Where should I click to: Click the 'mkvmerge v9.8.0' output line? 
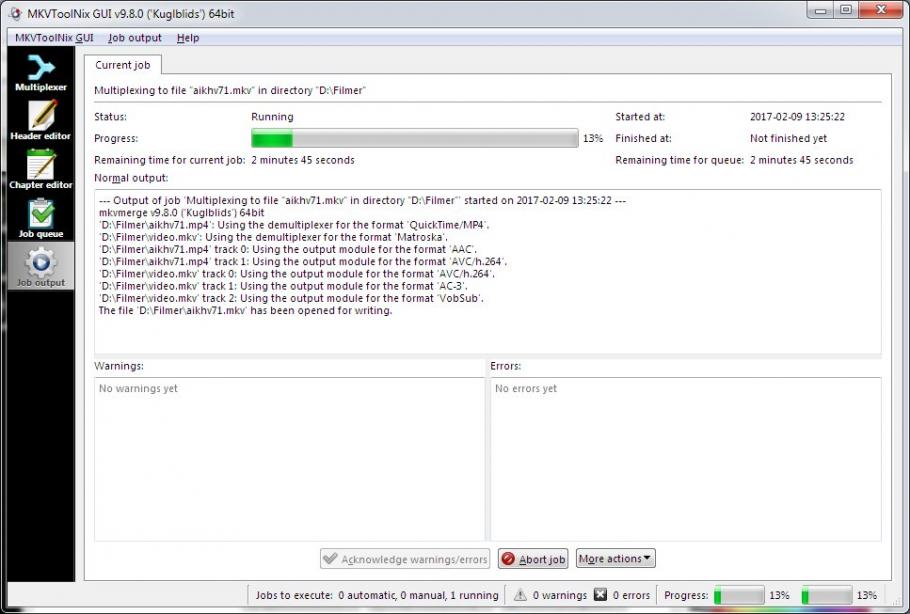point(182,213)
